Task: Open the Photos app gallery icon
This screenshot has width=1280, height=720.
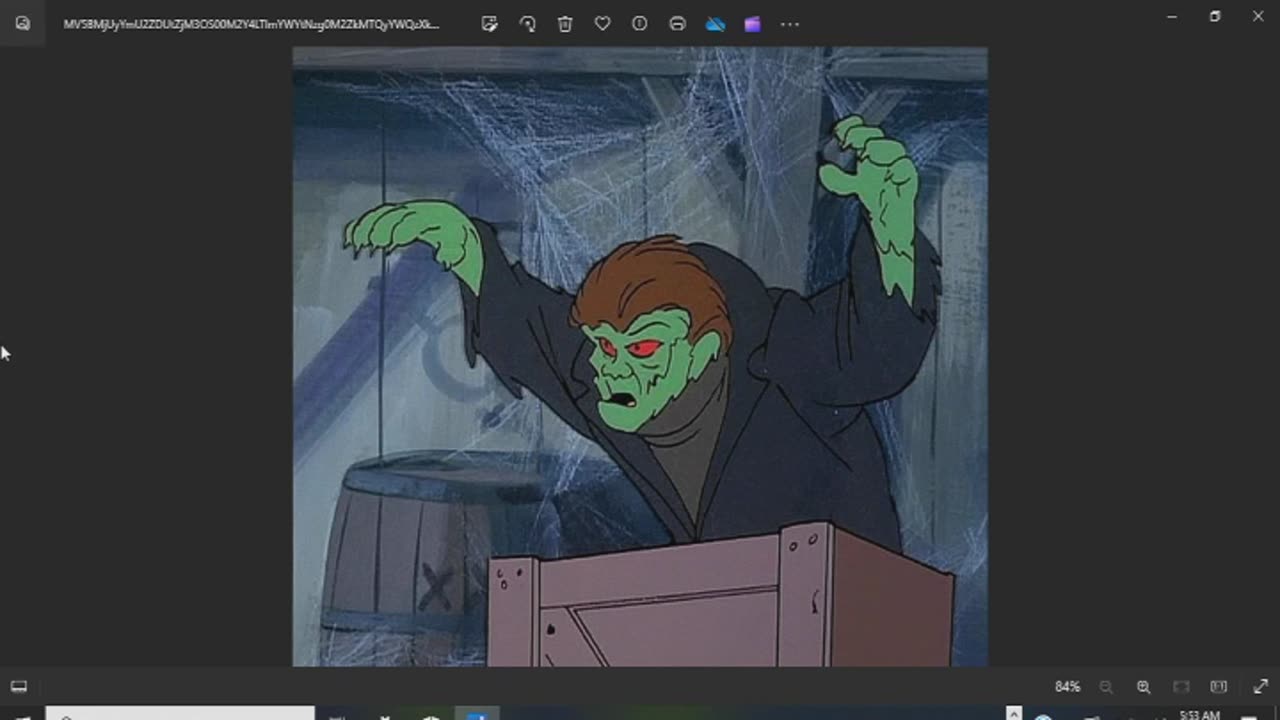Action: (22, 23)
